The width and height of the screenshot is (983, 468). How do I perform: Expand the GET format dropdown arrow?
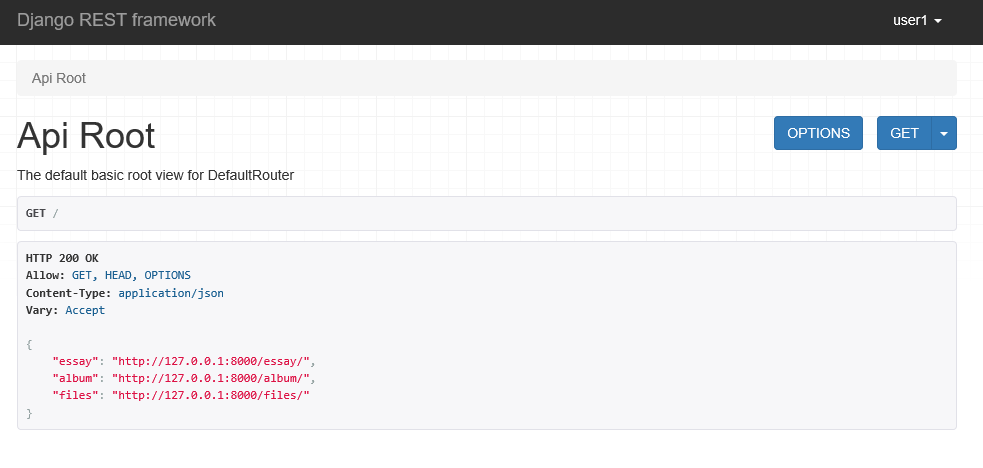[944, 133]
